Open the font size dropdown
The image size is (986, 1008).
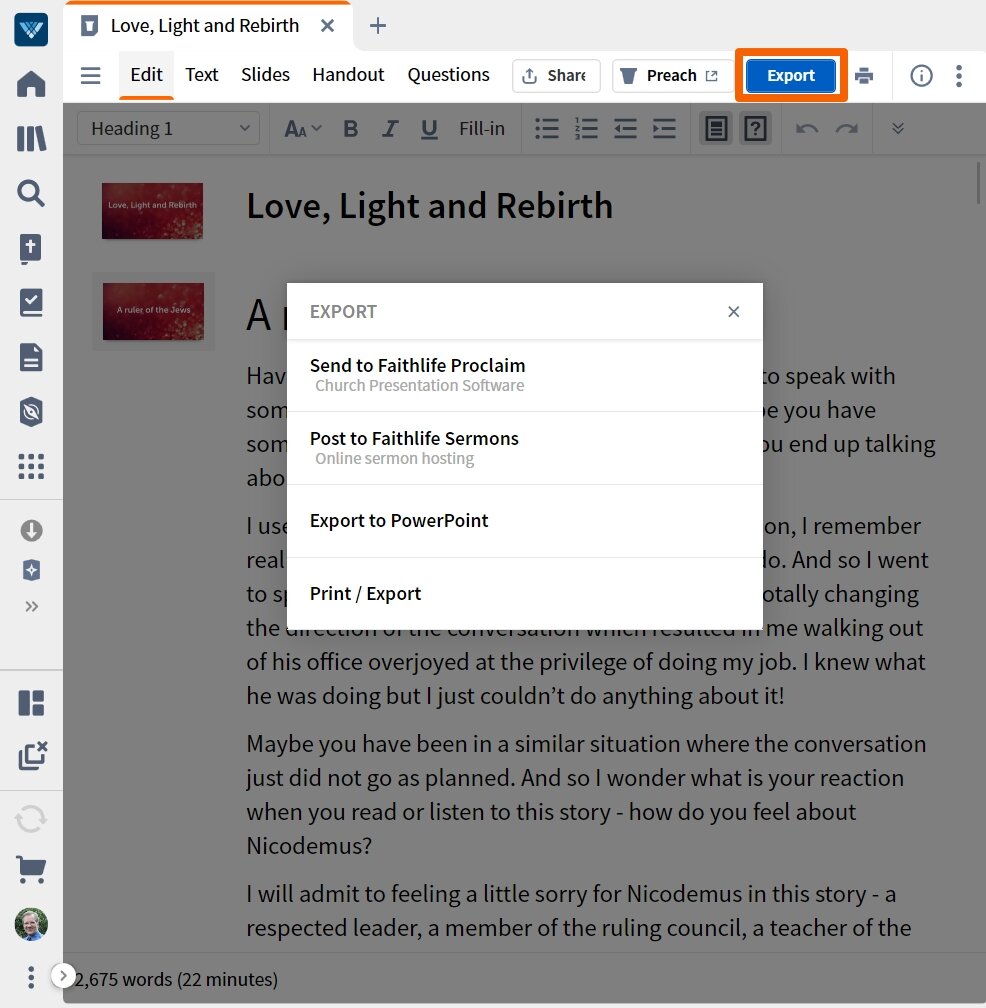tap(303, 129)
